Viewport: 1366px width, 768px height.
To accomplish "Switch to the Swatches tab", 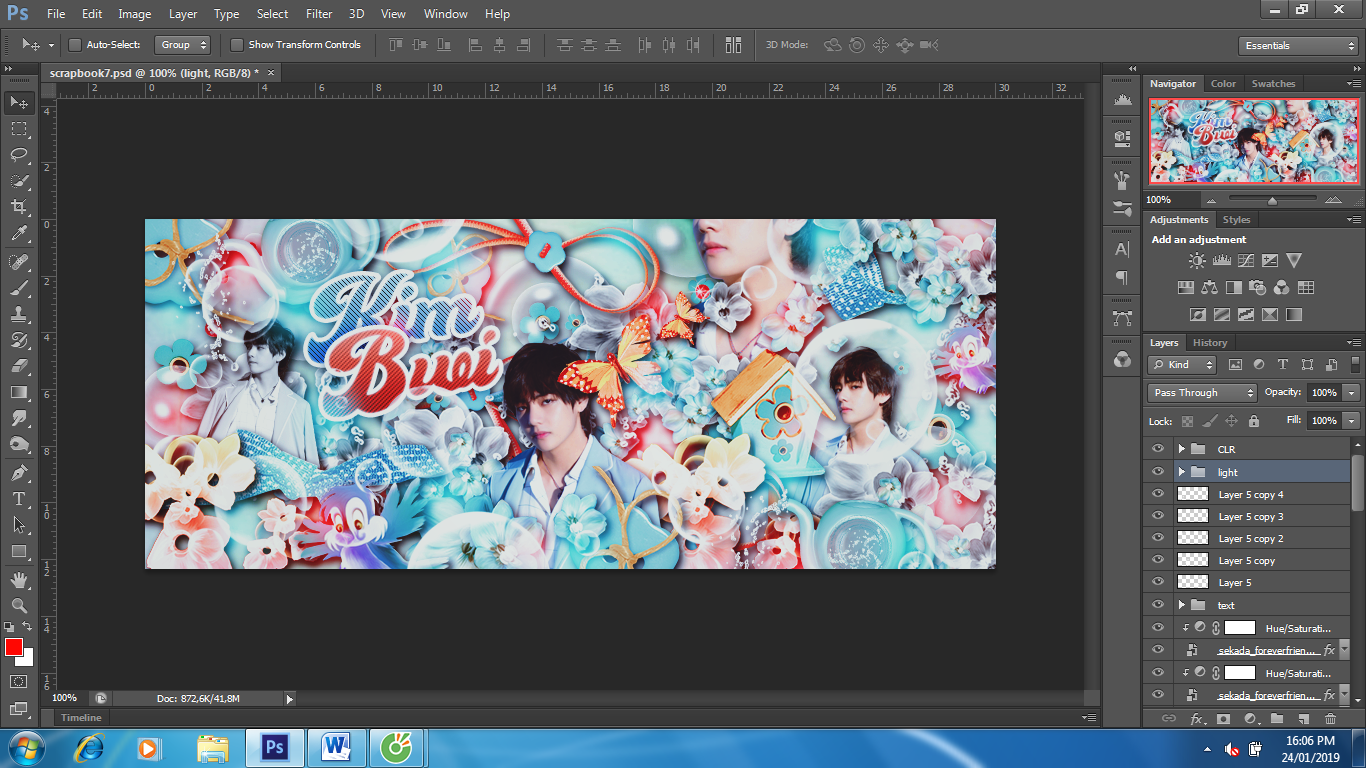I will click(x=1273, y=84).
